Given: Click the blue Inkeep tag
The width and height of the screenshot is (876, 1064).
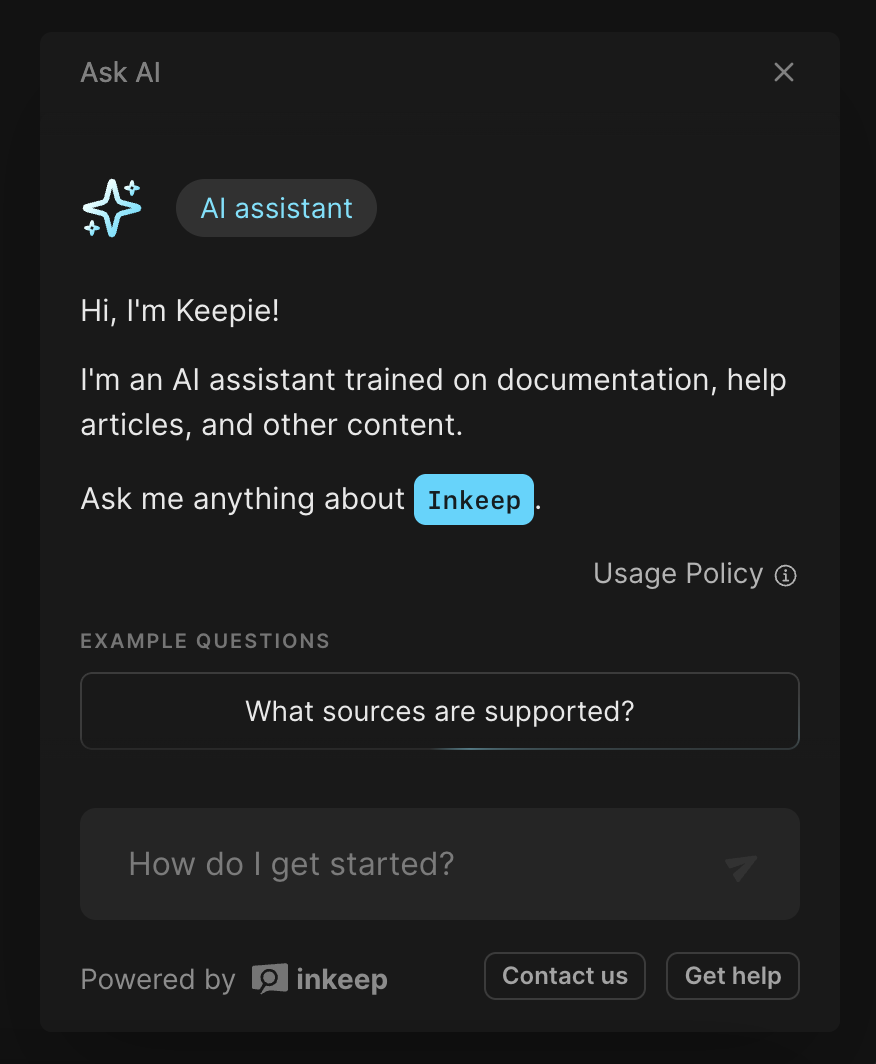Looking at the screenshot, I should (x=474, y=500).
